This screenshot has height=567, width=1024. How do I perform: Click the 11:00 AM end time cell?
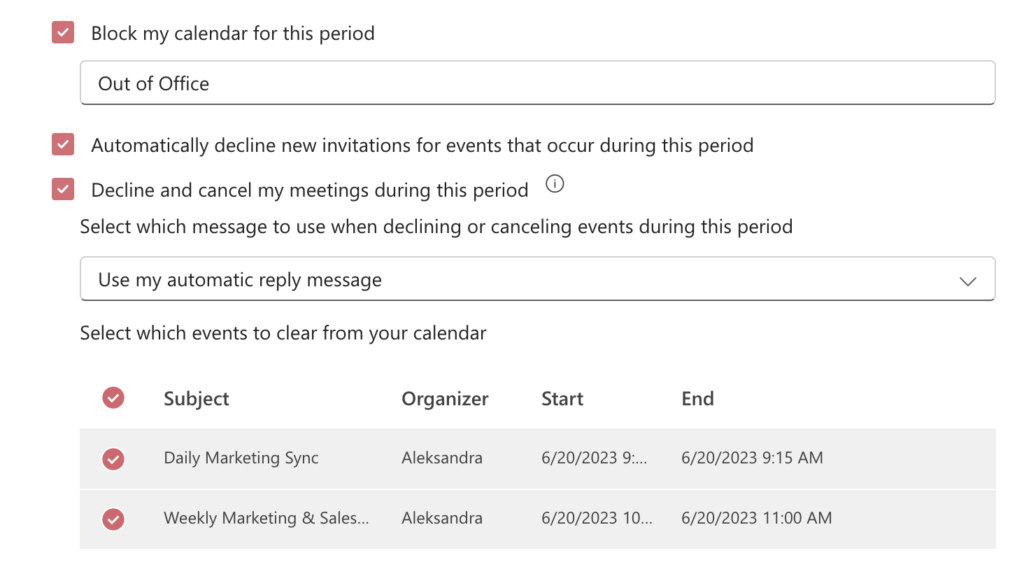pyautogui.click(x=756, y=518)
